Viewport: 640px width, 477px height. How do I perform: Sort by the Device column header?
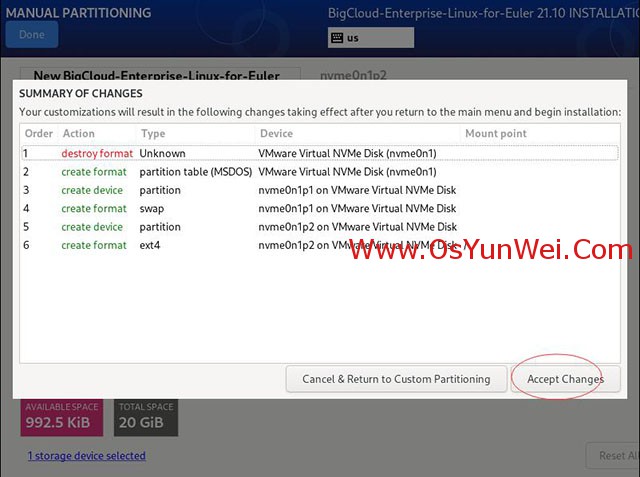coord(358,133)
